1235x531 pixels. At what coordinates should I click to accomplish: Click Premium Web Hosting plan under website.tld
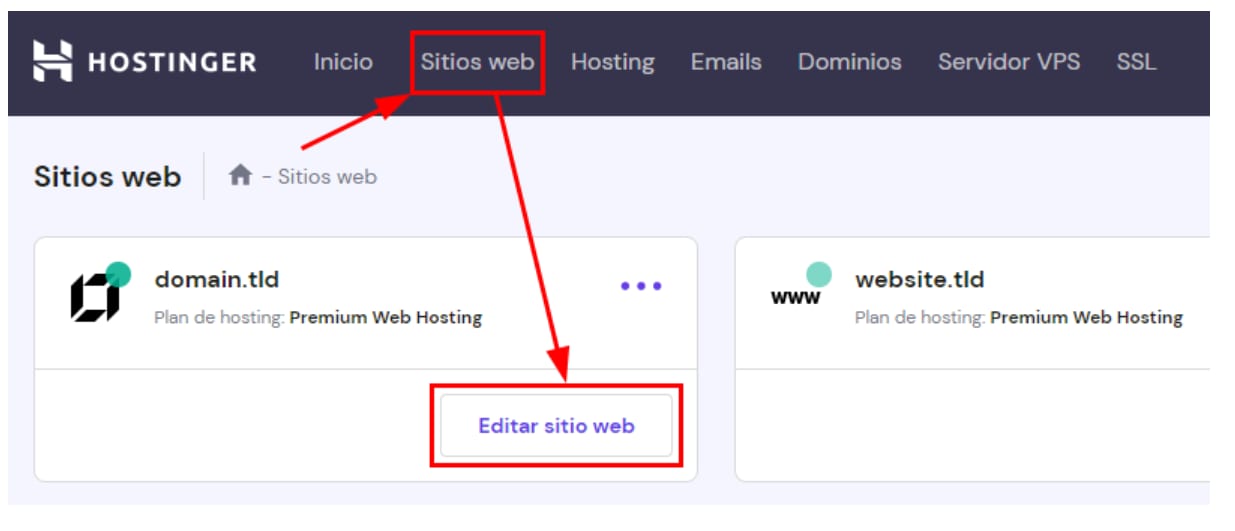(x=1086, y=318)
